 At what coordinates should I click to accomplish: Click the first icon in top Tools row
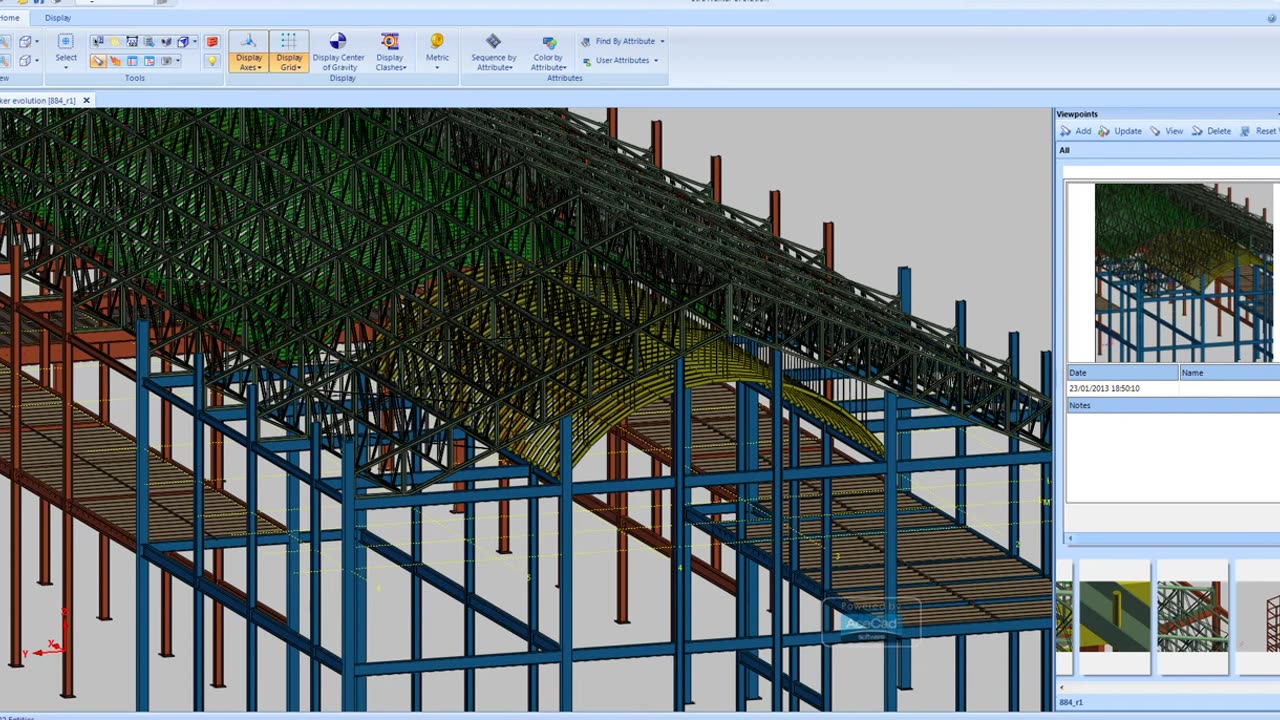point(98,41)
